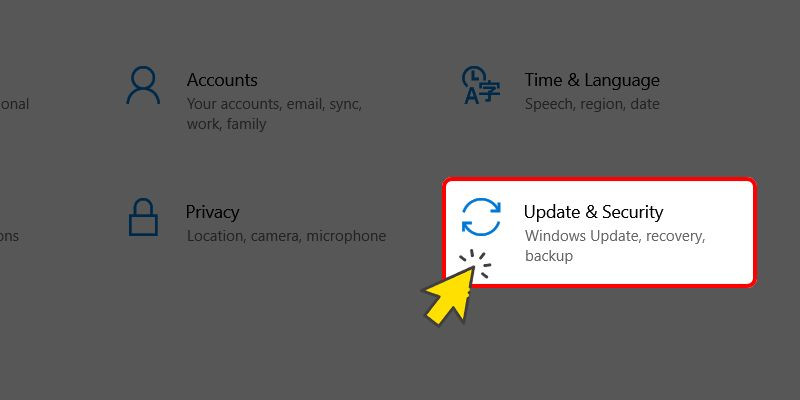
Task: Select the cut-off tile ending in 'ons'
Action: tap(9, 236)
